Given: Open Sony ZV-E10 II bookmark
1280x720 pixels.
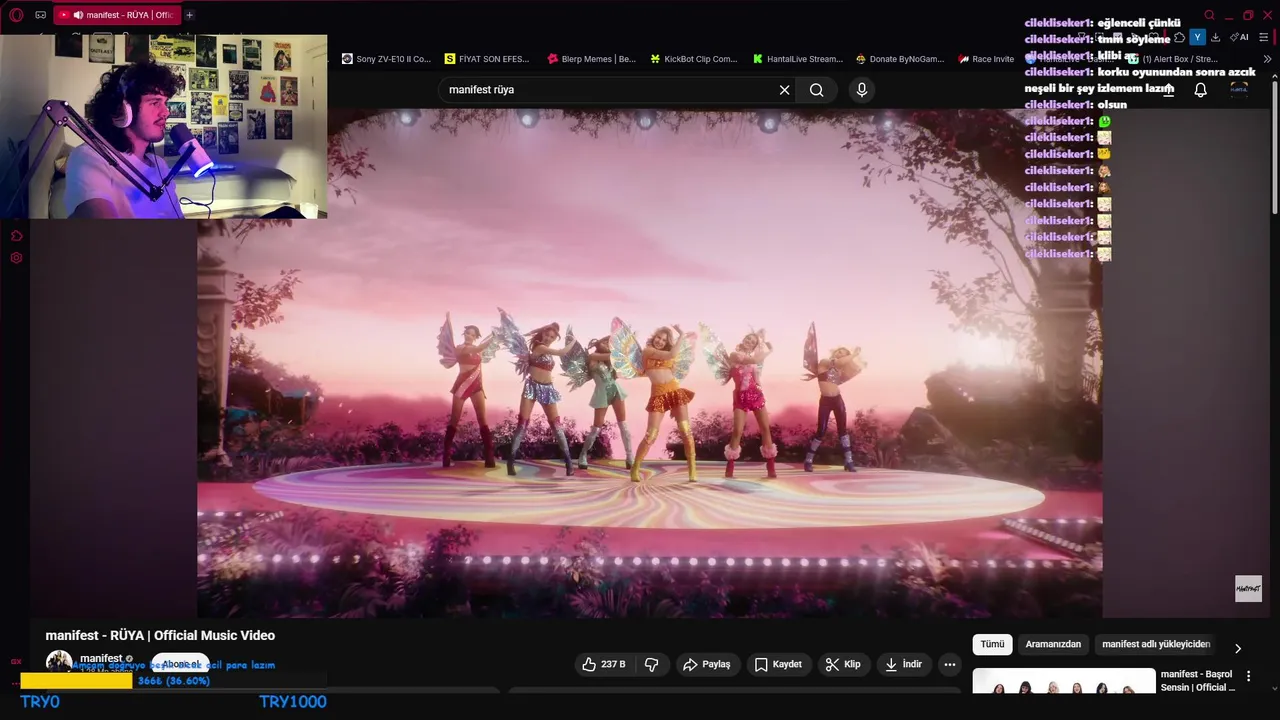Looking at the screenshot, I should 386,59.
